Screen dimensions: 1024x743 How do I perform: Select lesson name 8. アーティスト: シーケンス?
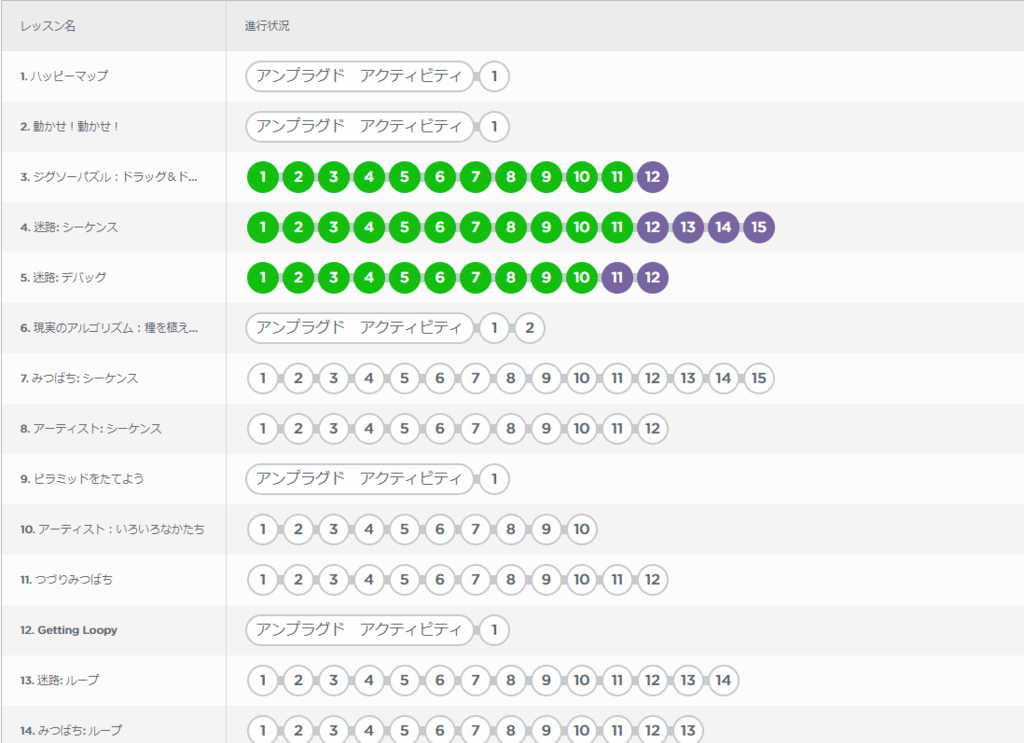(91, 428)
